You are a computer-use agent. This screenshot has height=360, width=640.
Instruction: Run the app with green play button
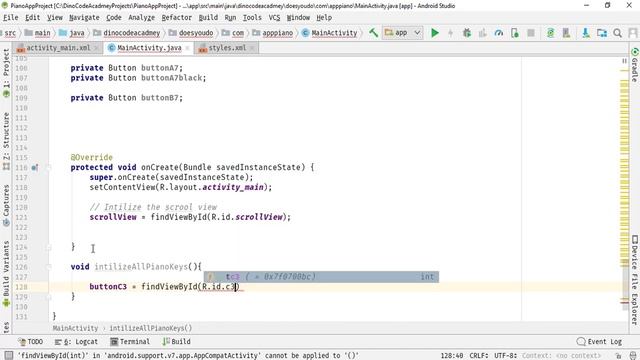pos(435,33)
